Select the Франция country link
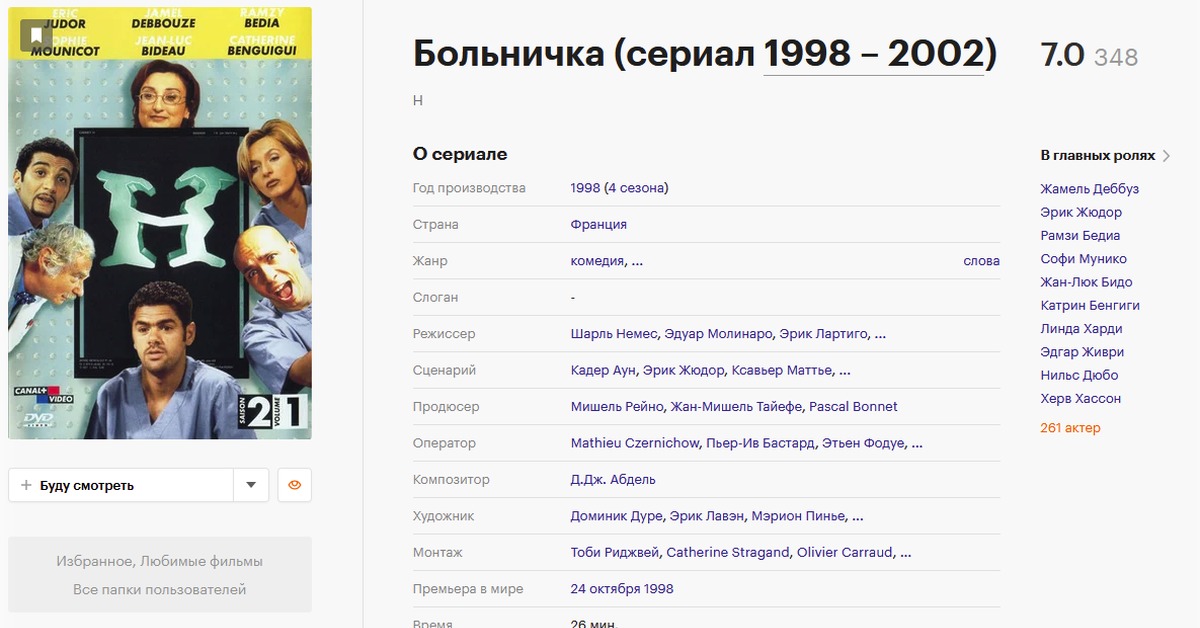The height and width of the screenshot is (628, 1200). [598, 225]
